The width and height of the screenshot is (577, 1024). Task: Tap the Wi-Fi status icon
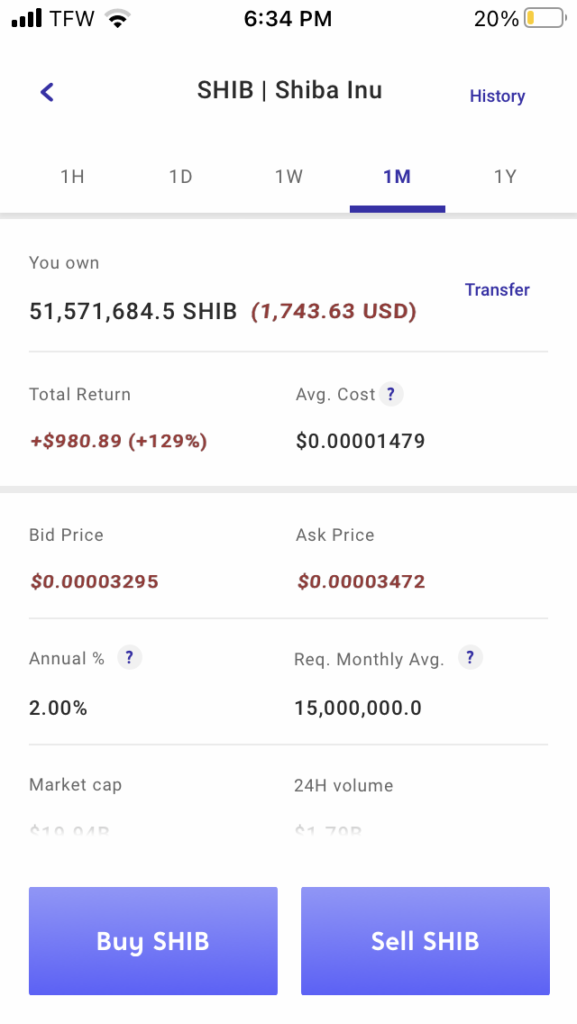point(117,18)
